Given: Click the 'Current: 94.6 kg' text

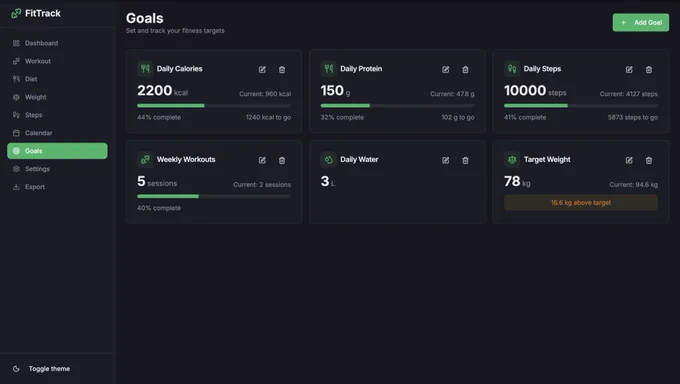Looking at the screenshot, I should (634, 184).
